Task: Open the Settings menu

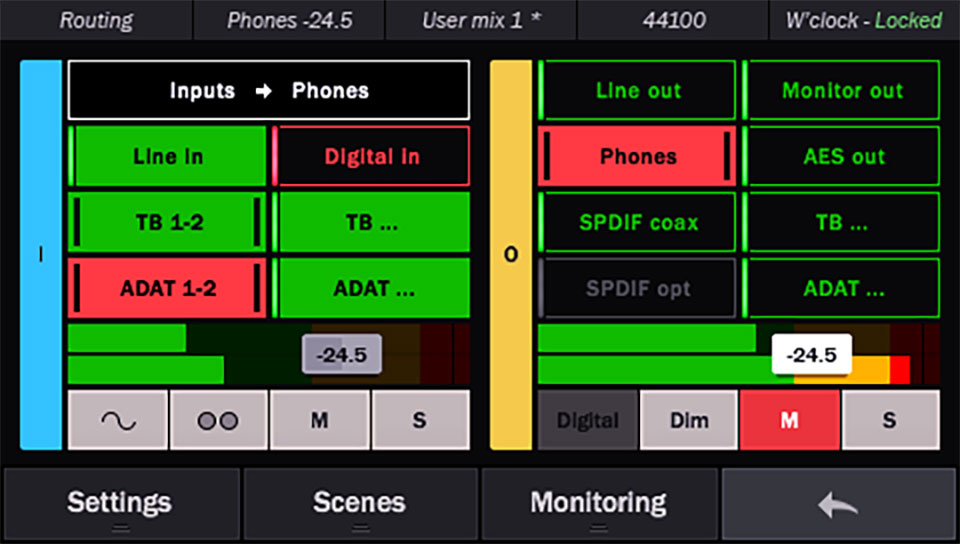Action: (119, 503)
